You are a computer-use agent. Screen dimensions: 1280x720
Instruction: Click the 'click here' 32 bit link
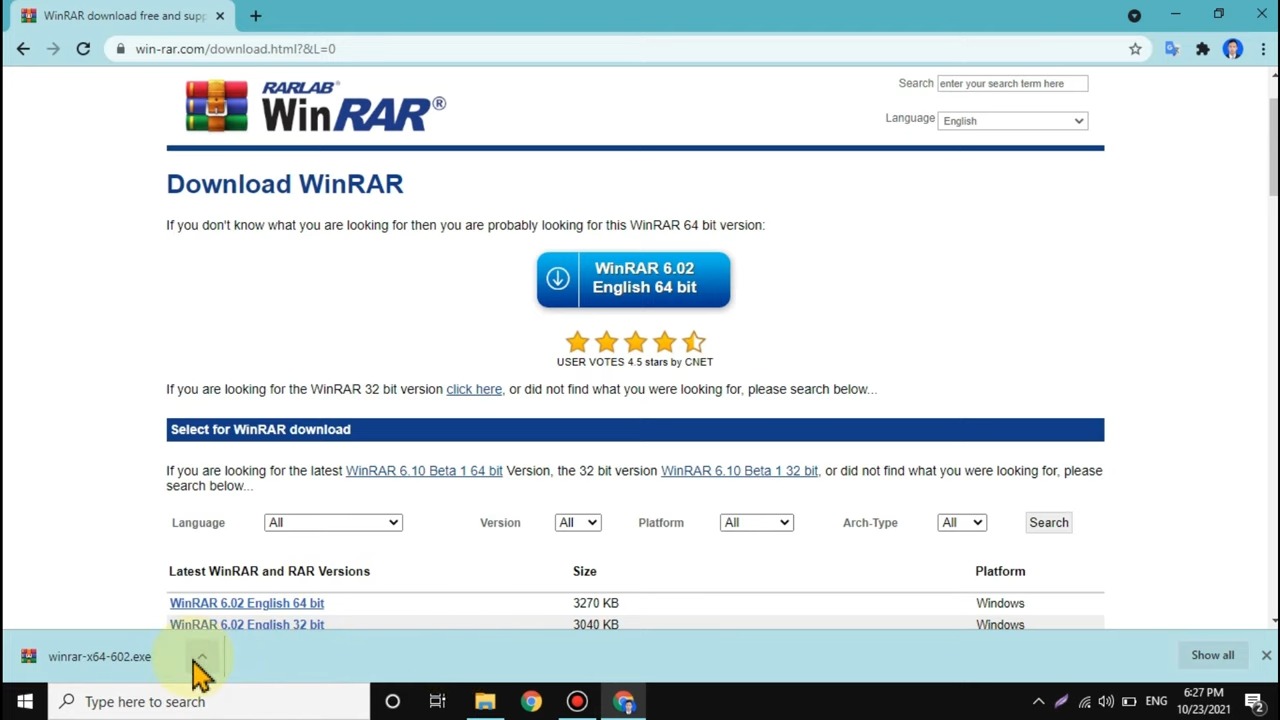(x=474, y=389)
